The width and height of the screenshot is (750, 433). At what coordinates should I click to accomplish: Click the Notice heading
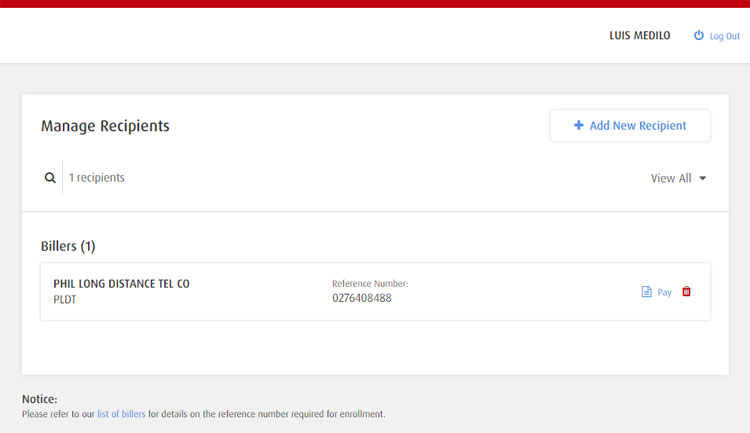click(40, 399)
